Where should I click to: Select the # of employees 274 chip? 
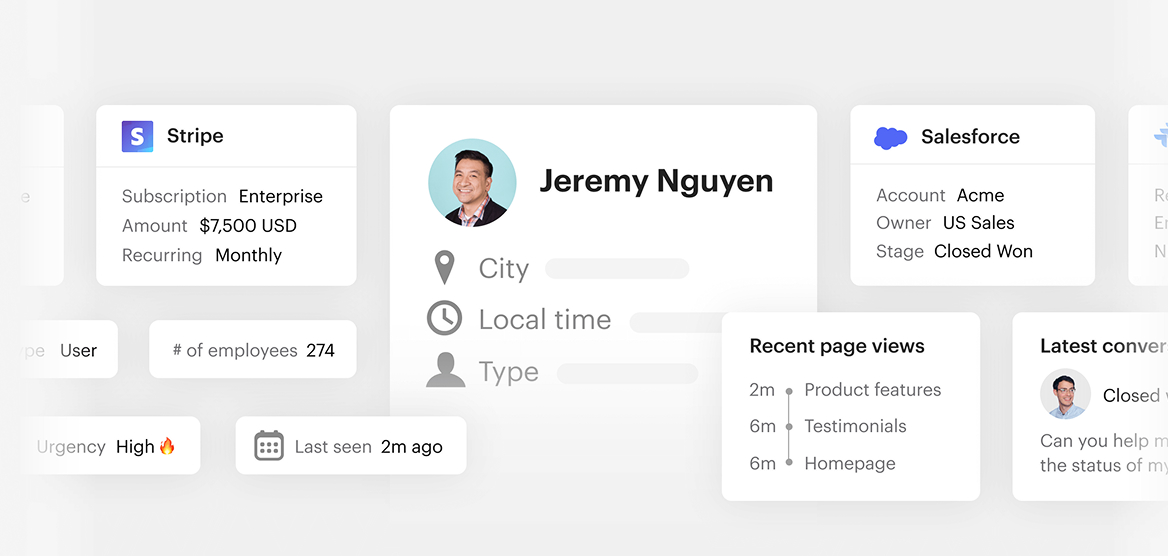click(x=253, y=350)
